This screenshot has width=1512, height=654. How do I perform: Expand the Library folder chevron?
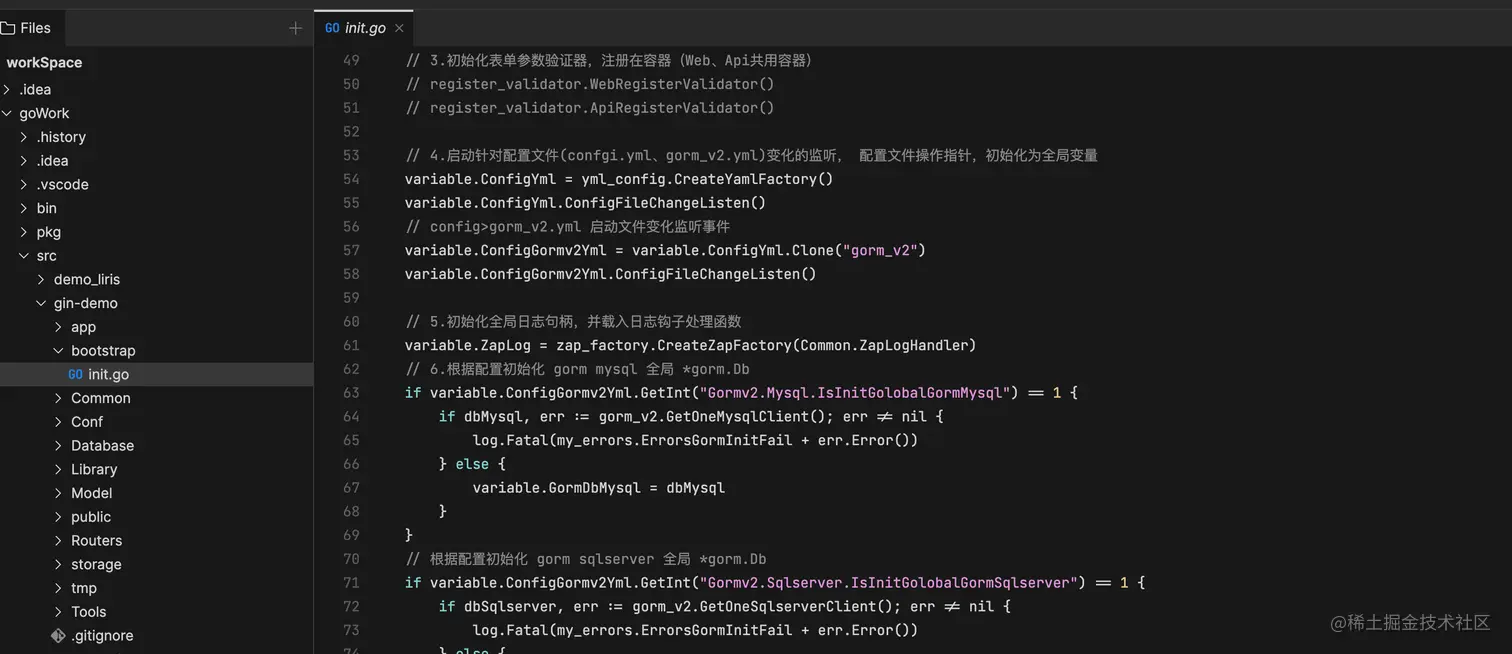click(58, 470)
